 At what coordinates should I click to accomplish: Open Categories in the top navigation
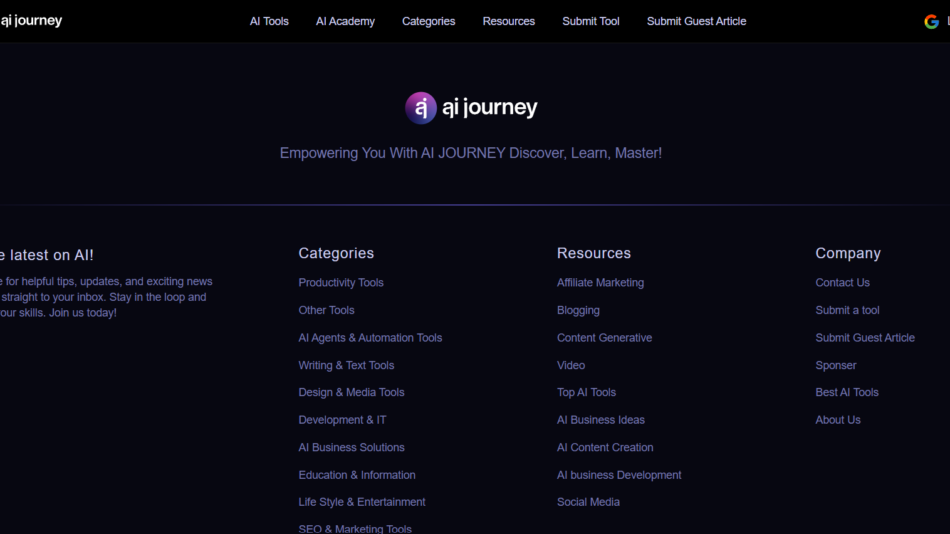point(428,21)
